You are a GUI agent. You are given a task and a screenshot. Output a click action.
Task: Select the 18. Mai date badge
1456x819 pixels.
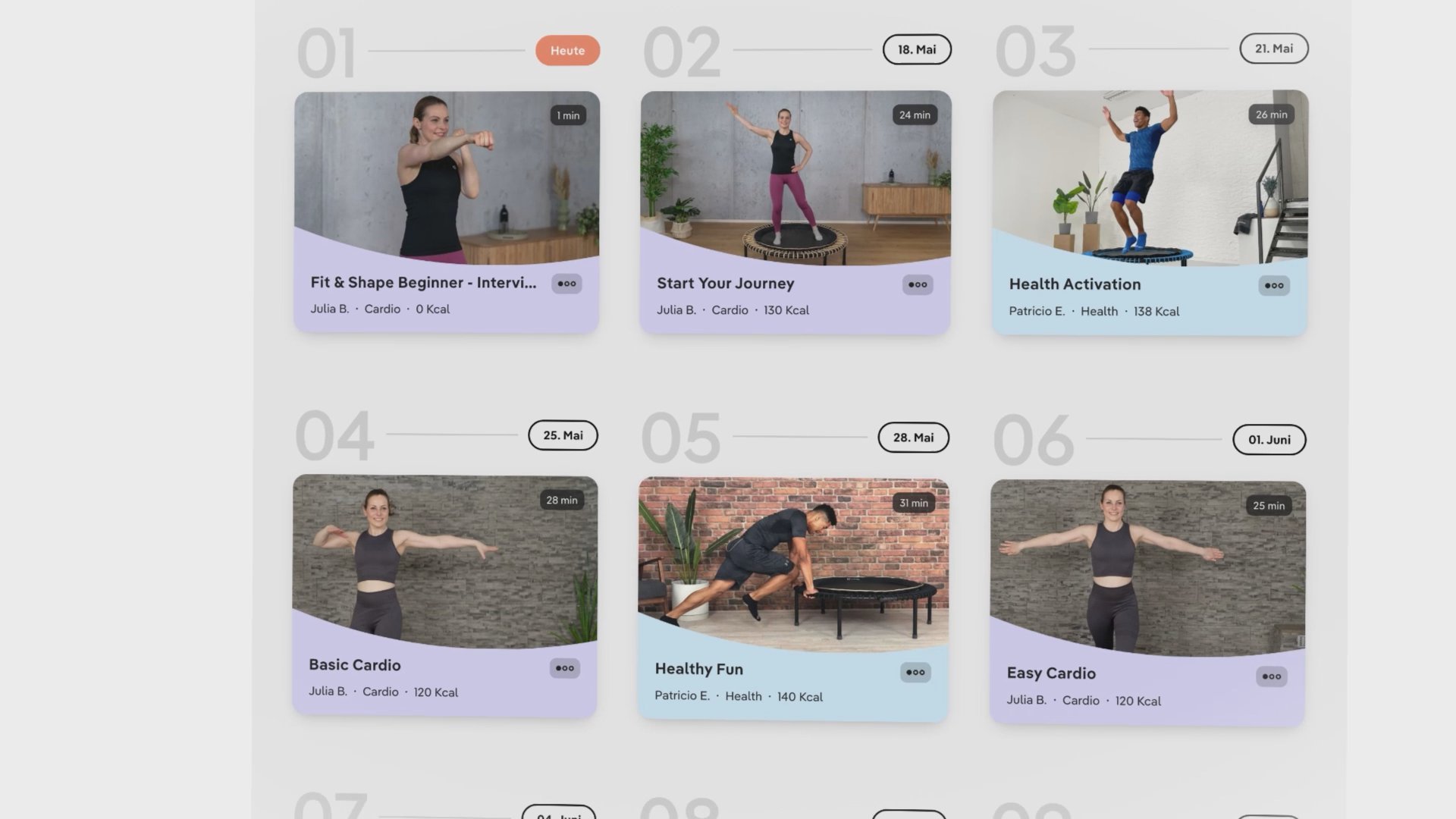[917, 49]
